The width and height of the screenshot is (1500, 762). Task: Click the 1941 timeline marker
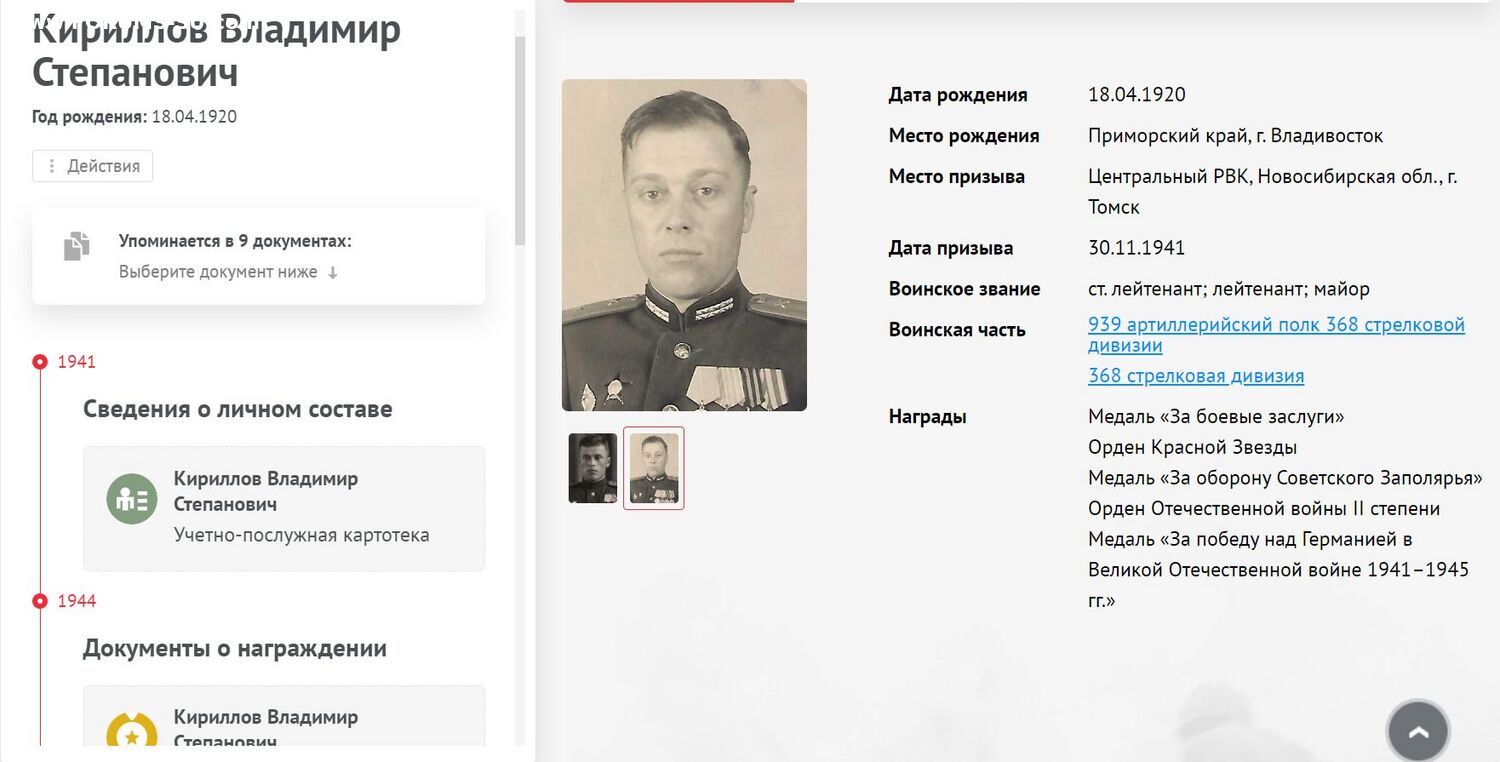(x=40, y=362)
